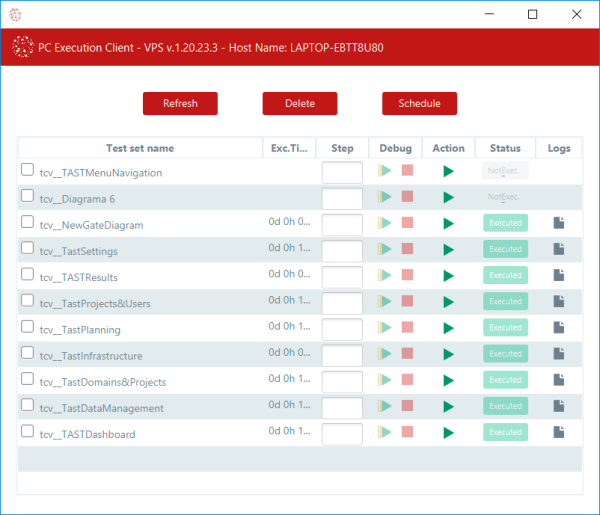Open the log file for tcv__TastSettings
Image resolution: width=600 pixels, height=515 pixels.
click(x=559, y=249)
